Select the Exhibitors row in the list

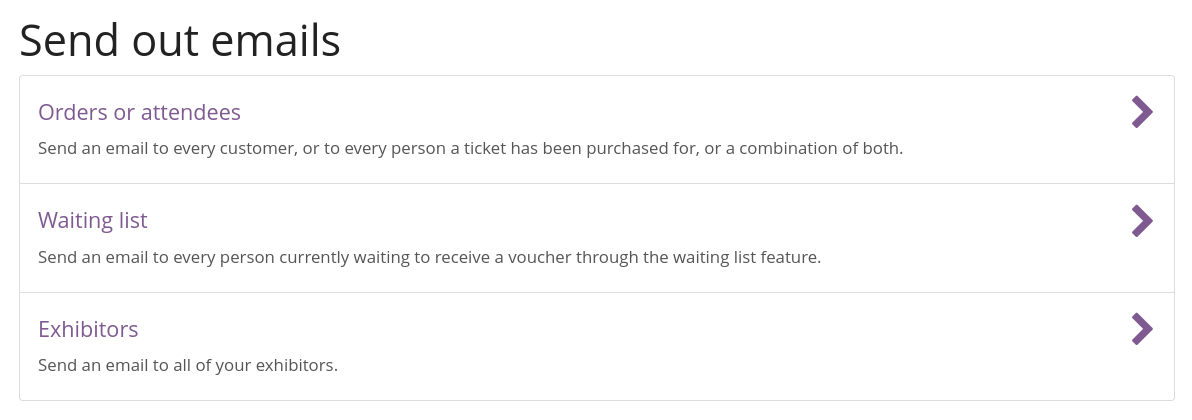click(x=596, y=346)
